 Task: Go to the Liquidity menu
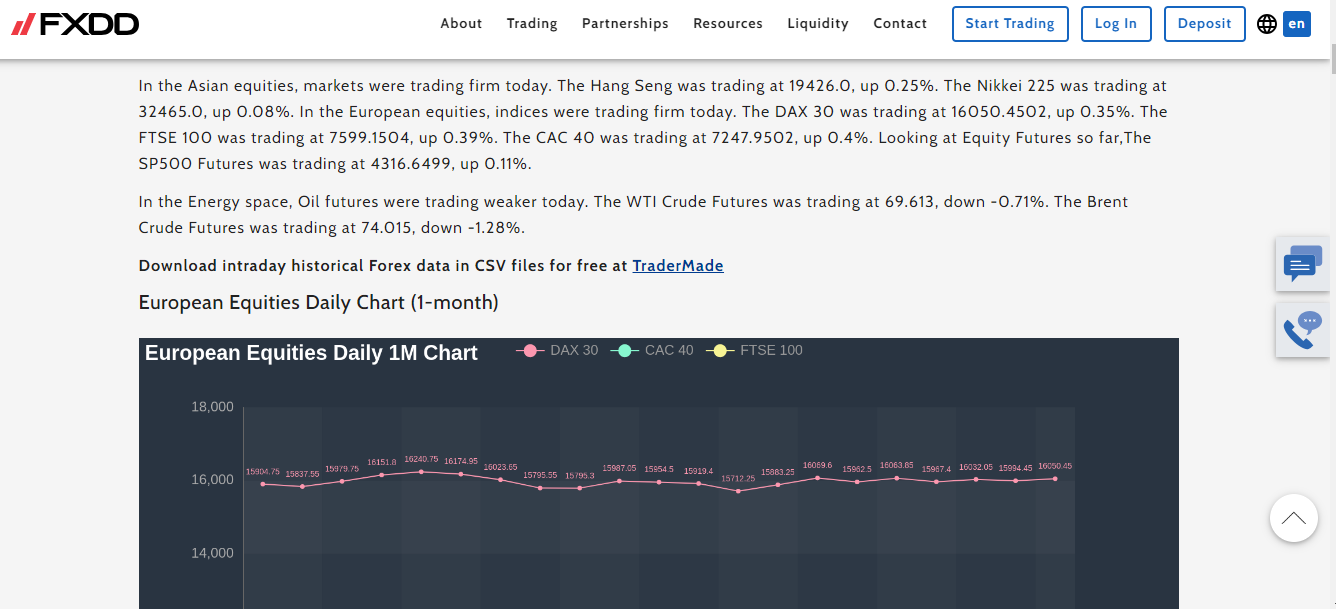(x=818, y=24)
